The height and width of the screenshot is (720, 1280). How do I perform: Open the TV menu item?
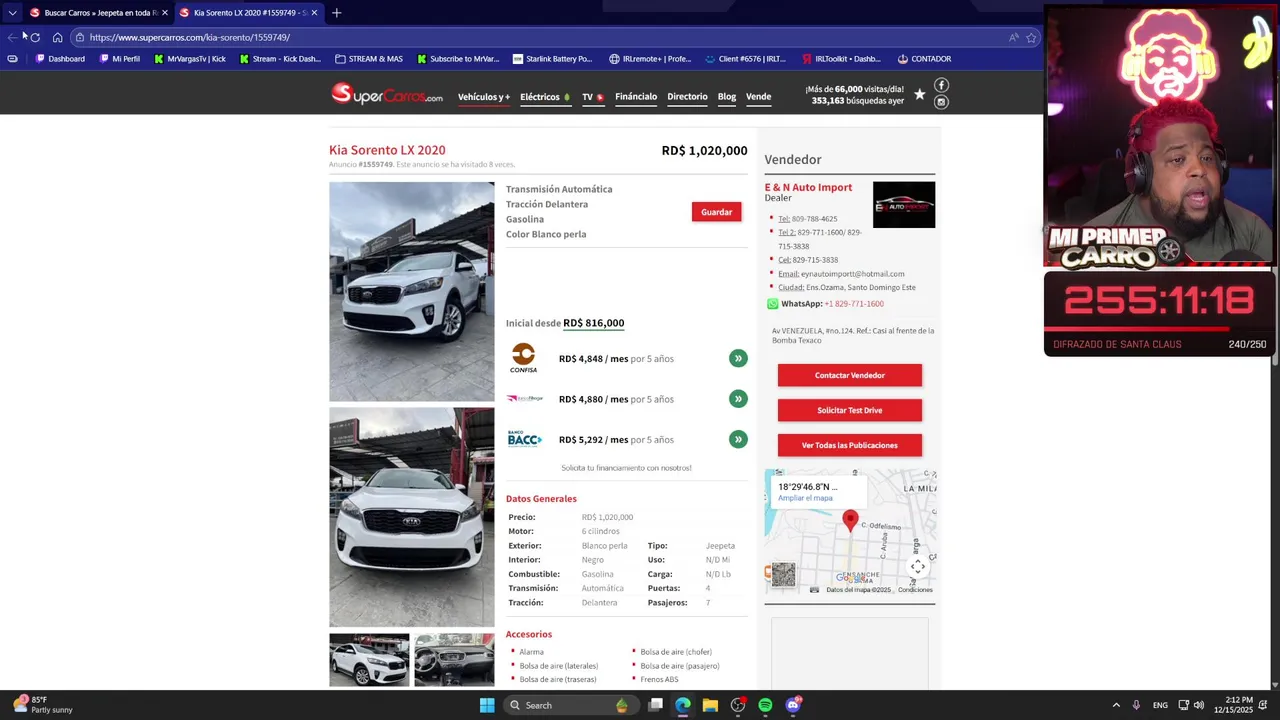click(592, 97)
